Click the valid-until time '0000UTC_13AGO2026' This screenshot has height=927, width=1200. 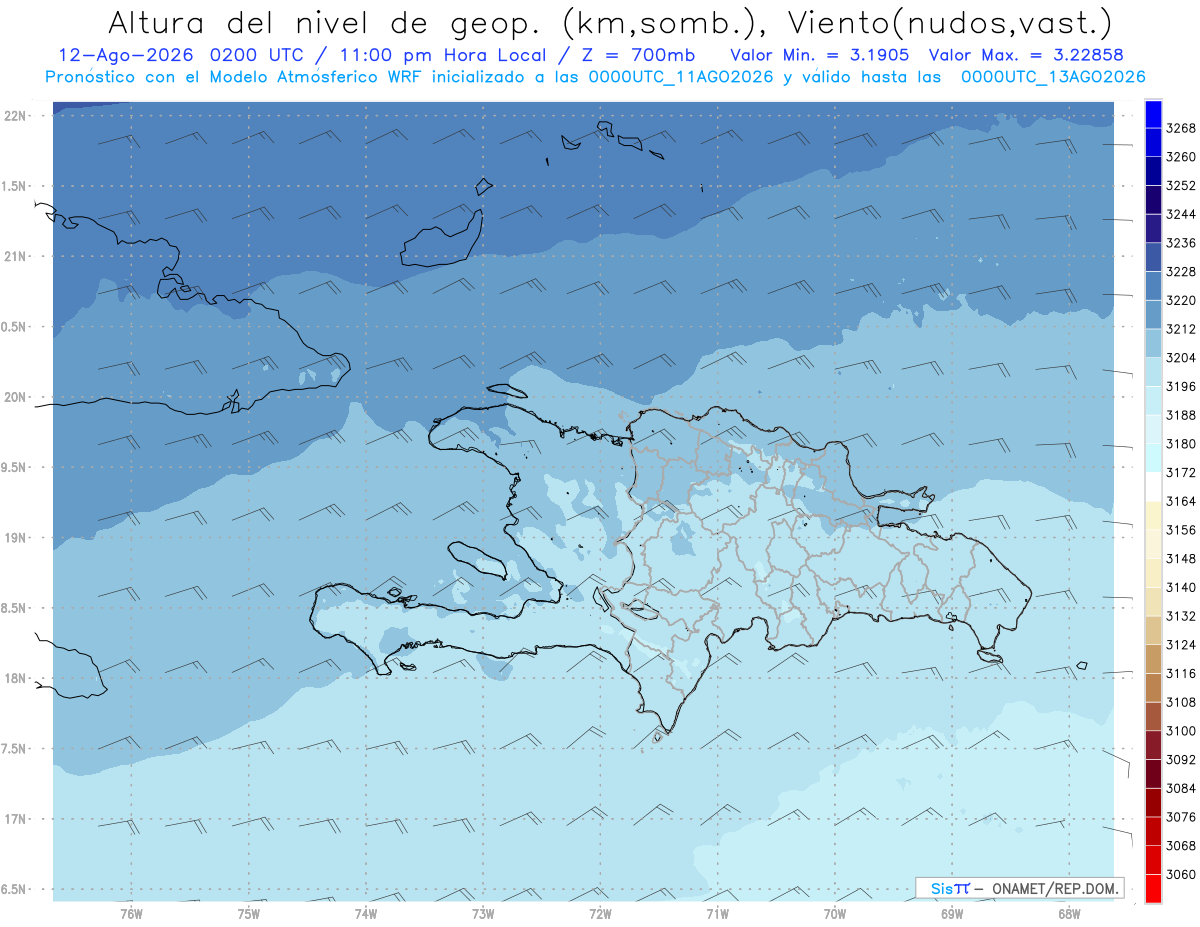point(1053,77)
